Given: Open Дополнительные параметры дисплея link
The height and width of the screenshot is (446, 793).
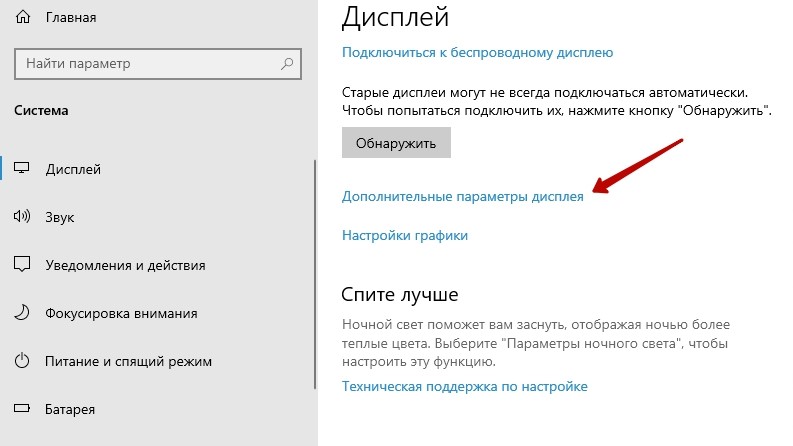Looking at the screenshot, I should [x=463, y=196].
